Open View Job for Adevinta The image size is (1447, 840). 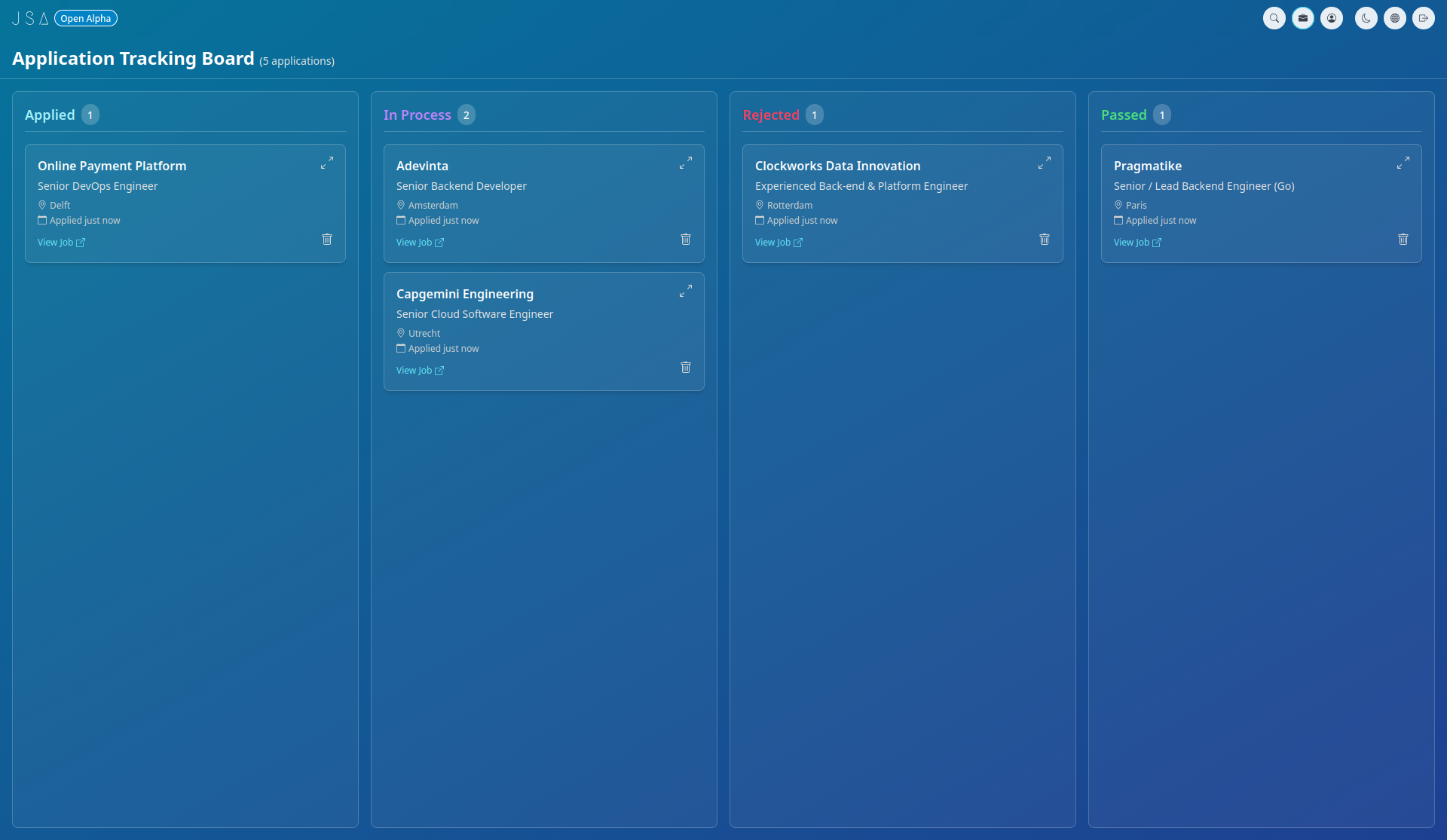pos(420,242)
